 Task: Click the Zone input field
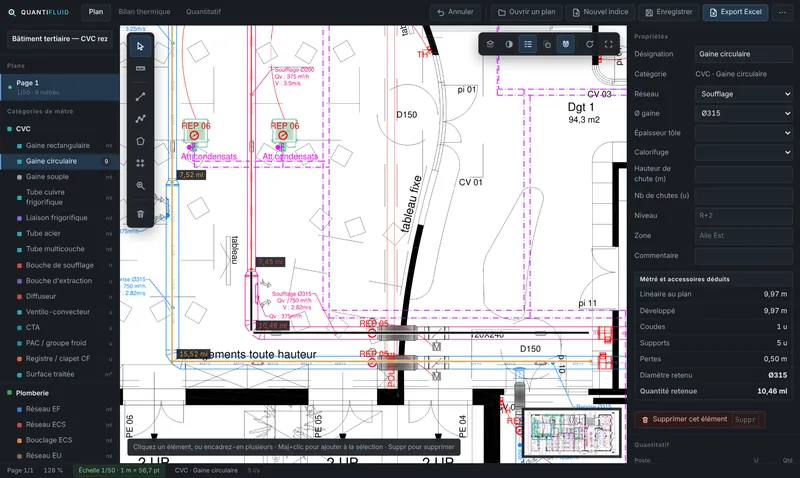click(744, 235)
